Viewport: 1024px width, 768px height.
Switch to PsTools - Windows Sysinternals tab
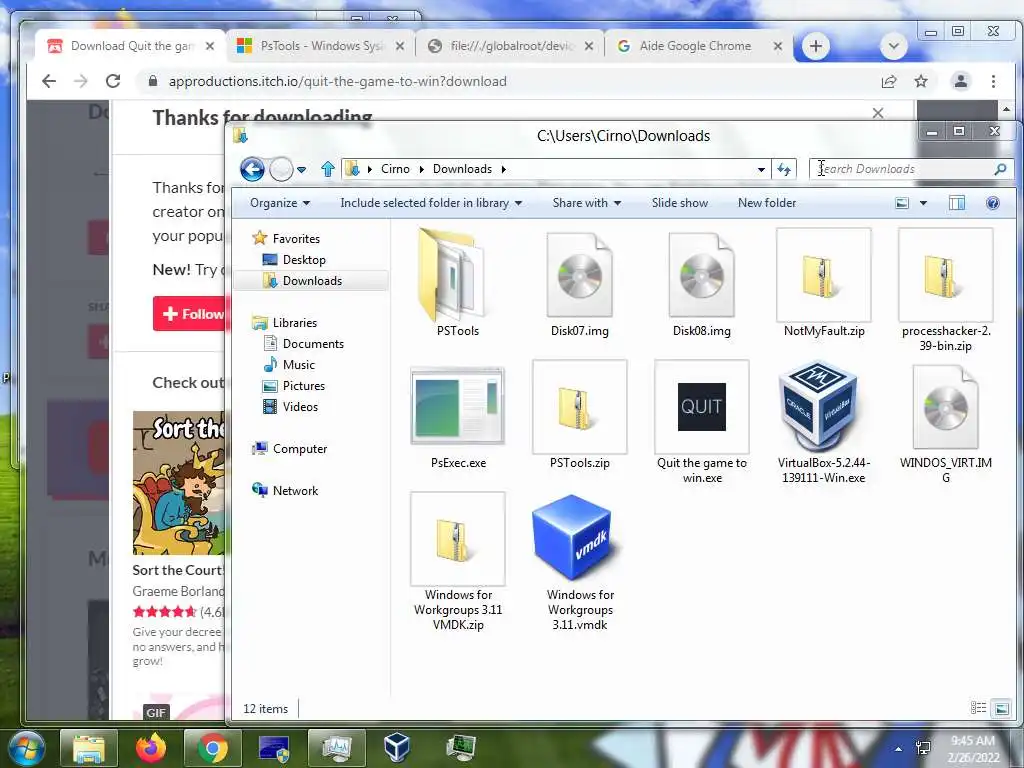[320, 46]
